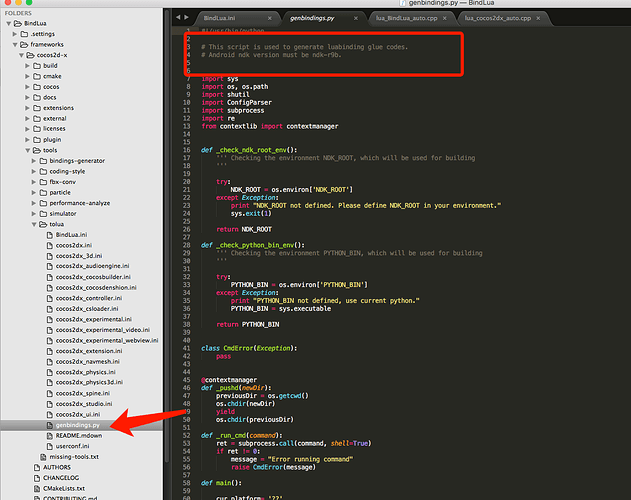
Task: Open cocos2dx_spine.ini in the sidebar
Action: (x=82, y=393)
